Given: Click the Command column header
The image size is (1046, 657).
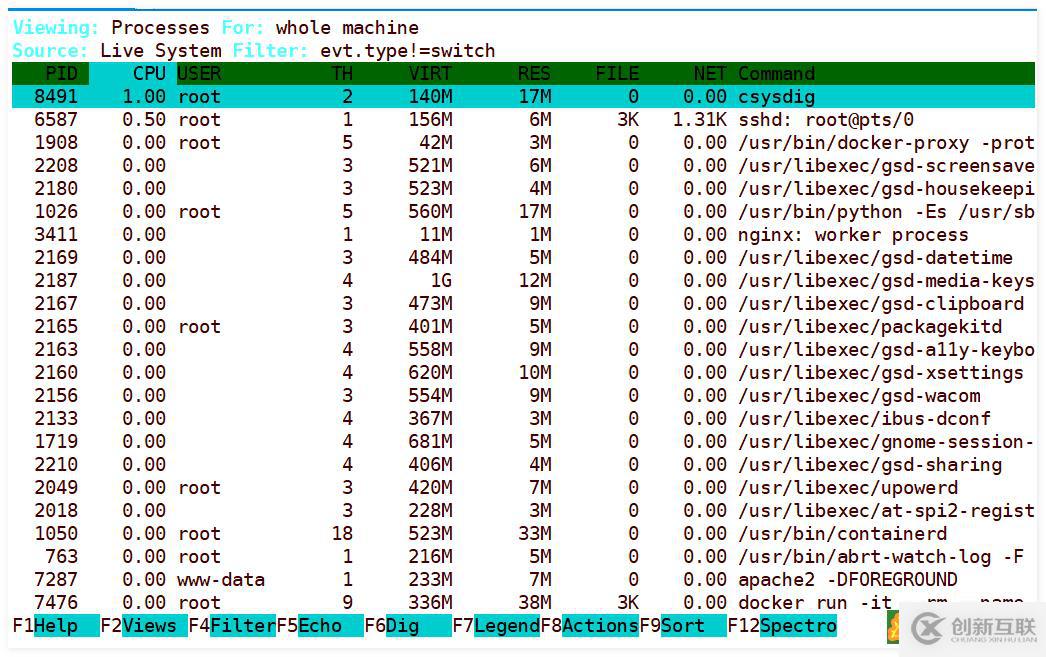Looking at the screenshot, I should [776, 73].
